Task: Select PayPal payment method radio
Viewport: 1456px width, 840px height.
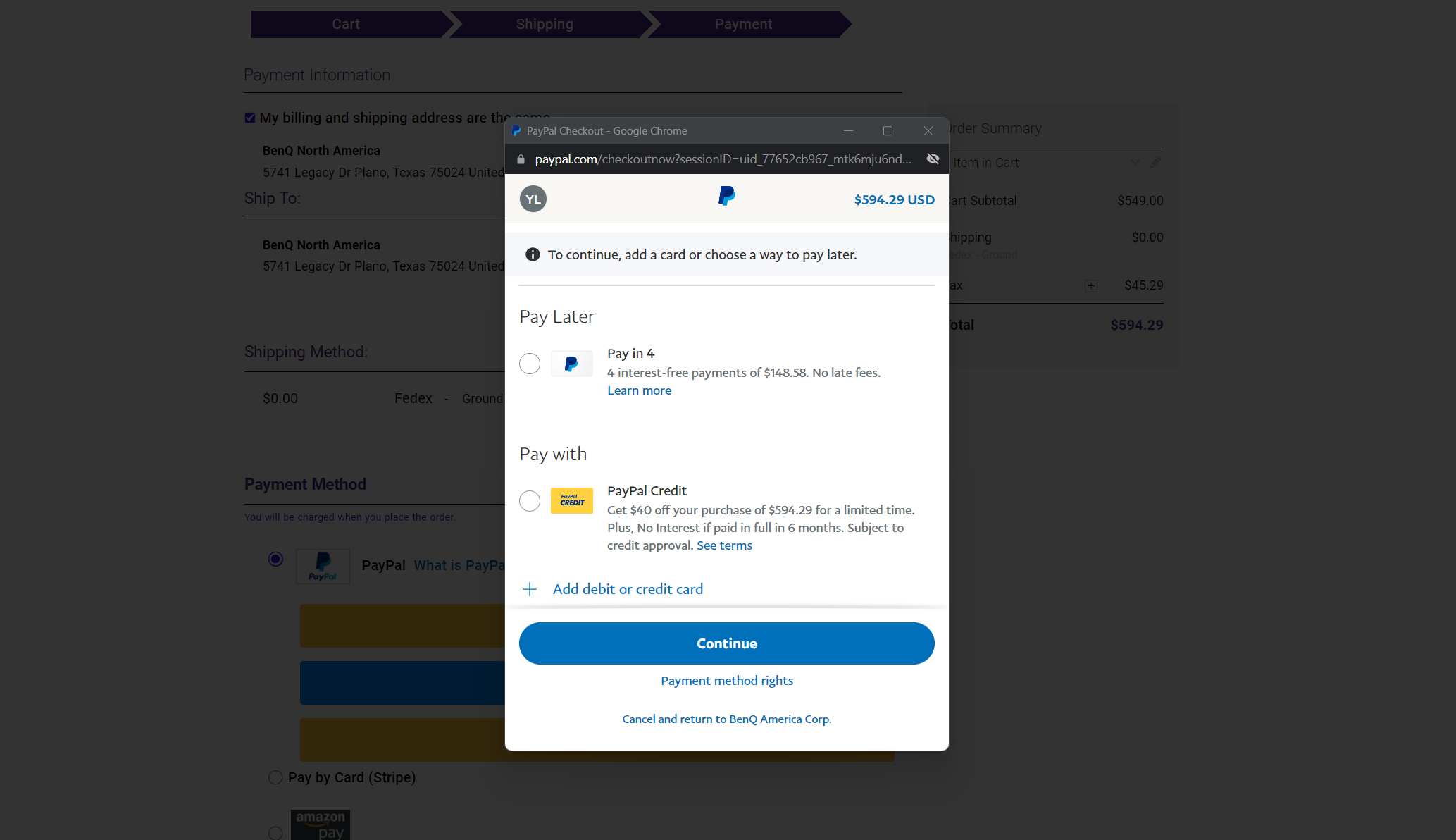Action: tap(275, 559)
